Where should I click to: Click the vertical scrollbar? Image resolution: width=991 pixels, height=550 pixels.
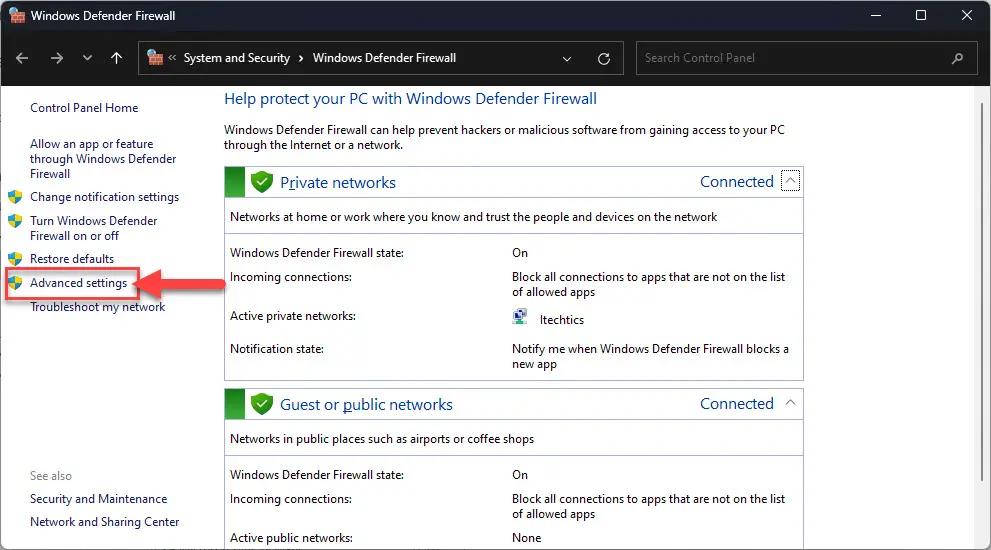click(x=982, y=291)
